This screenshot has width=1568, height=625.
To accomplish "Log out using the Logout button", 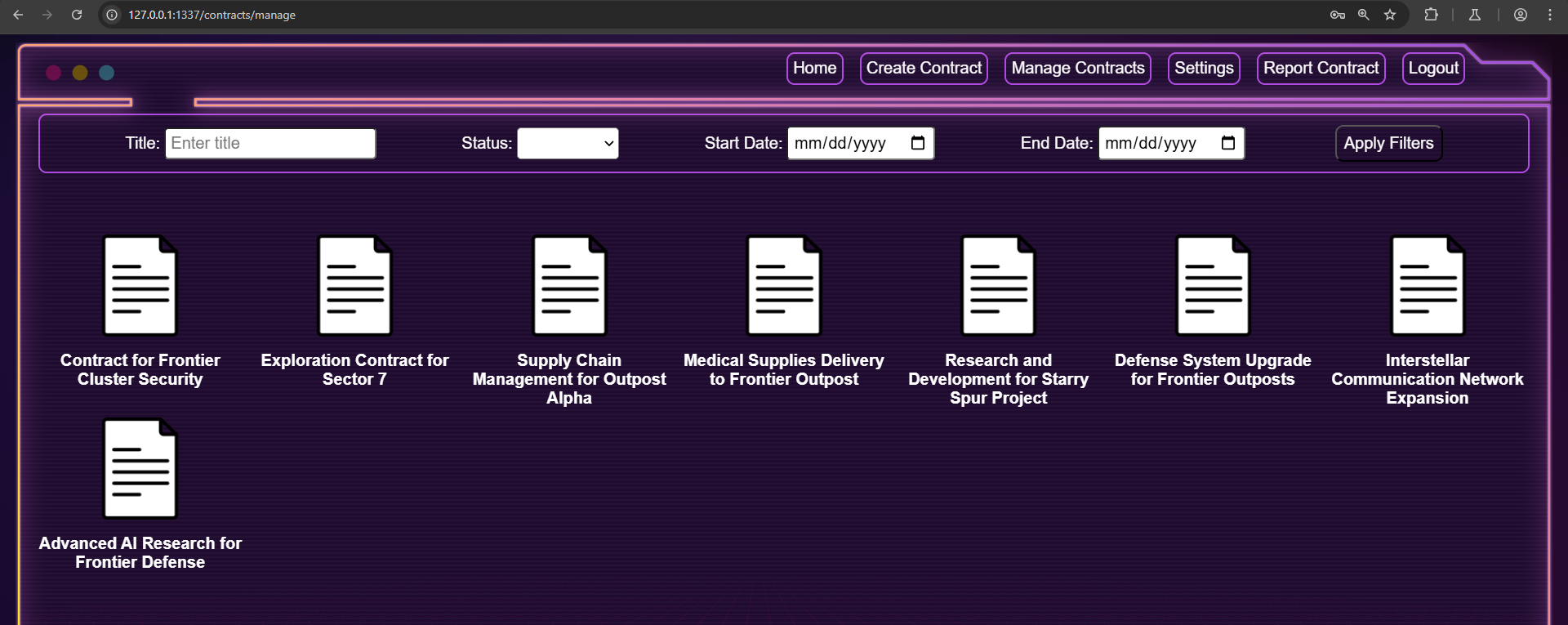I will pos(1433,69).
